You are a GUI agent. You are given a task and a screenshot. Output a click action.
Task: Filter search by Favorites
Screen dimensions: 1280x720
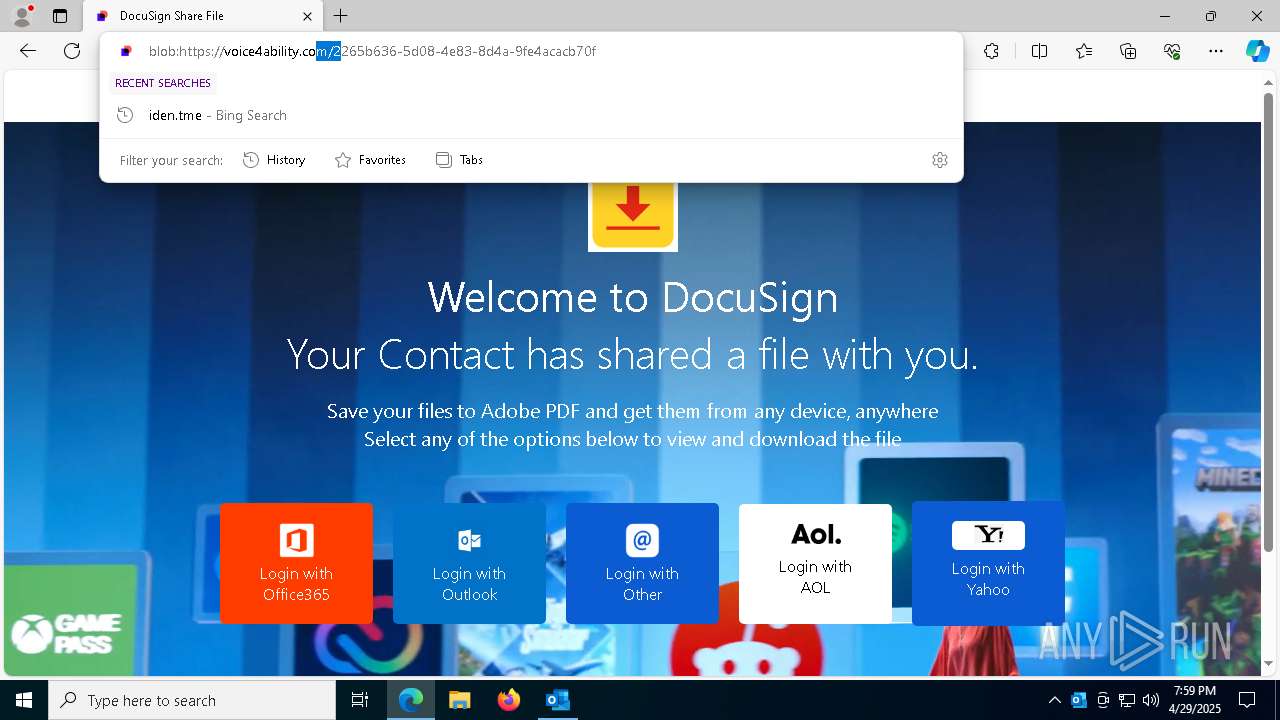370,160
